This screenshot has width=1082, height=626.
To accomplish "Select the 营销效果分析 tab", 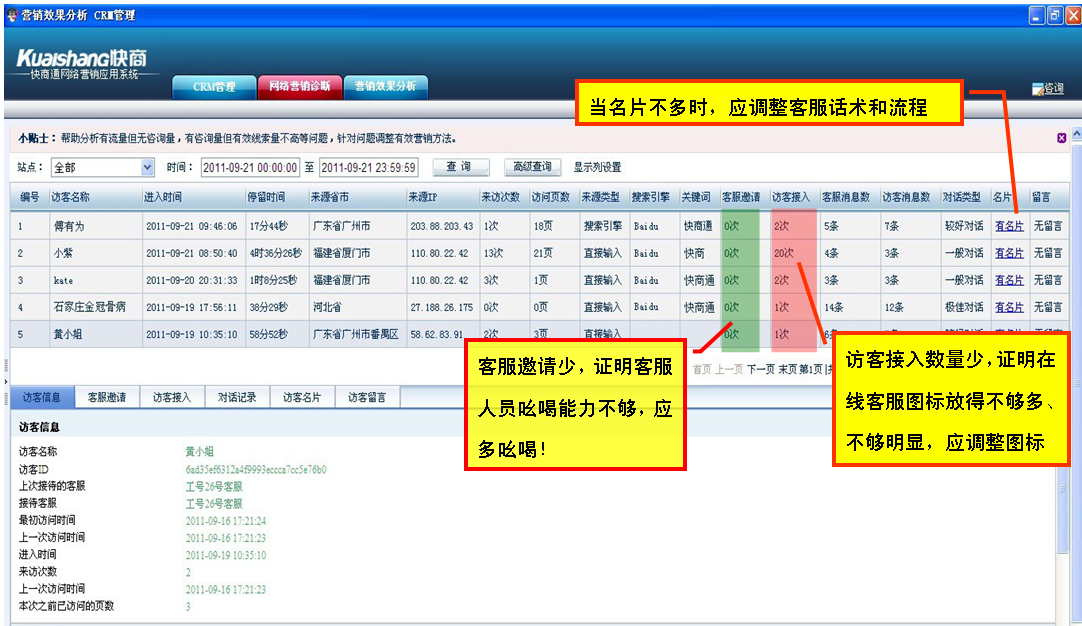I will coord(385,87).
